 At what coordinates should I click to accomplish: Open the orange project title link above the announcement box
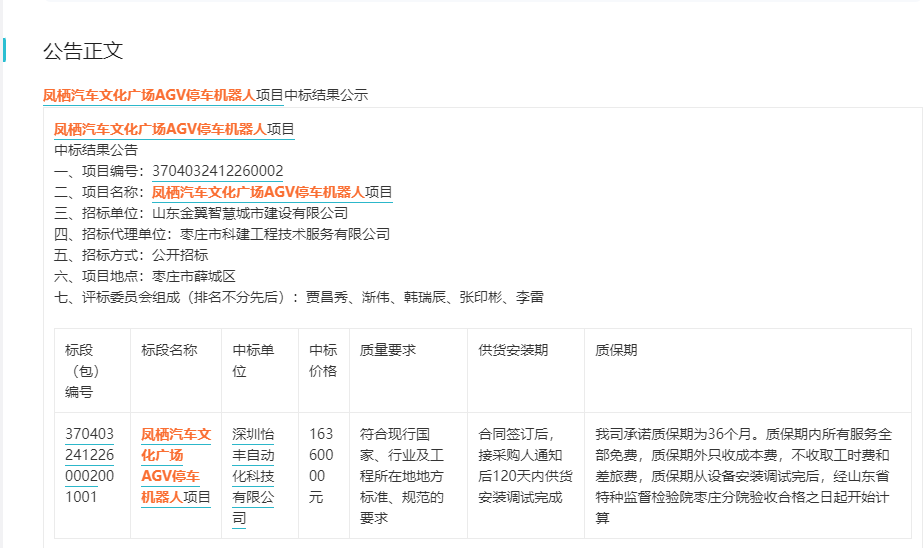[163, 95]
